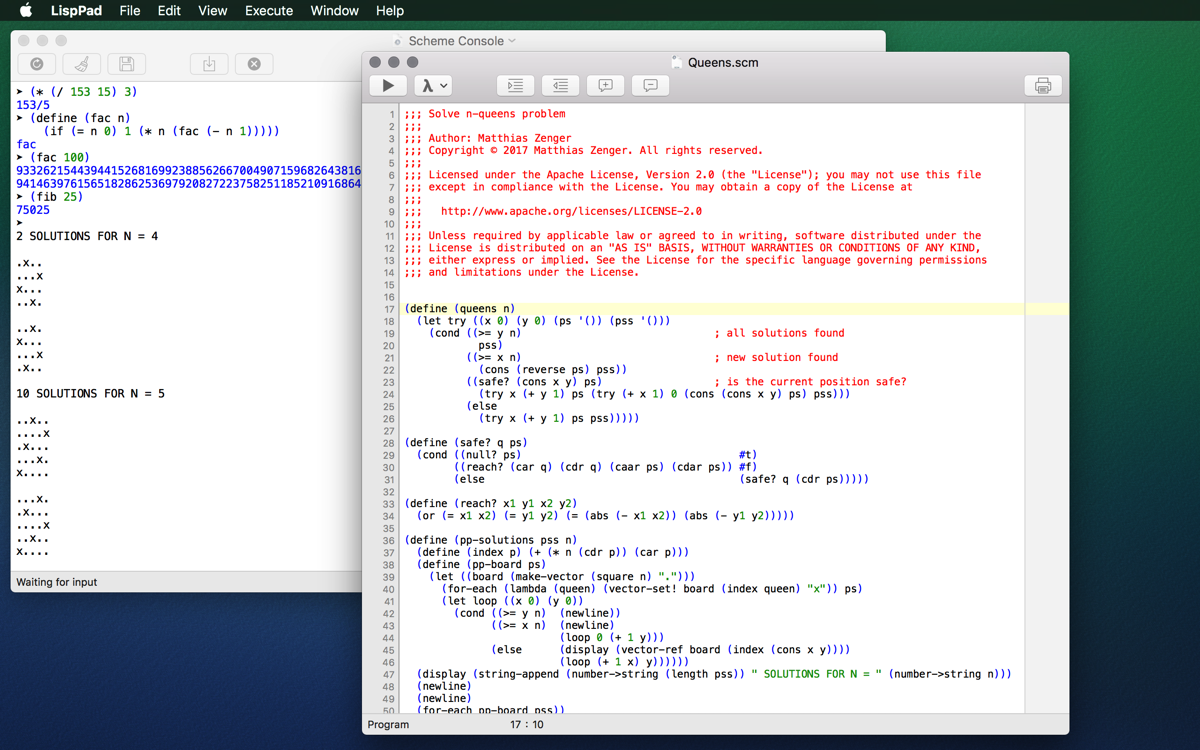Open the lambda definitions dropdown

click(434, 86)
